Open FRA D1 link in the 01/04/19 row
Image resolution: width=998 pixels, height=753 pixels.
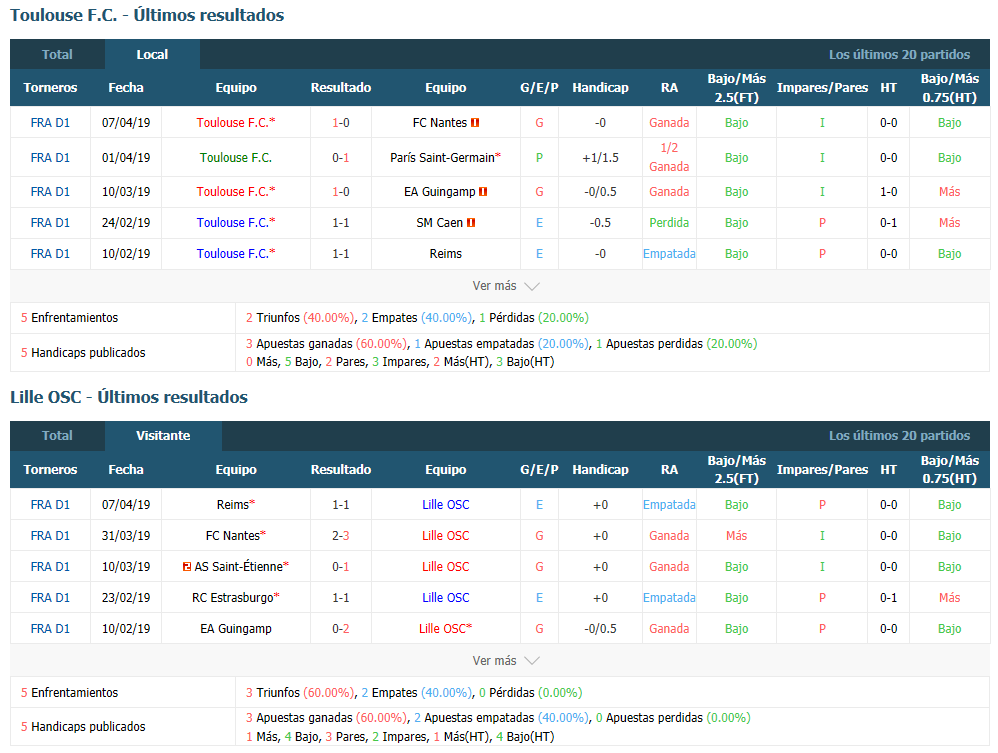[x=50, y=158]
